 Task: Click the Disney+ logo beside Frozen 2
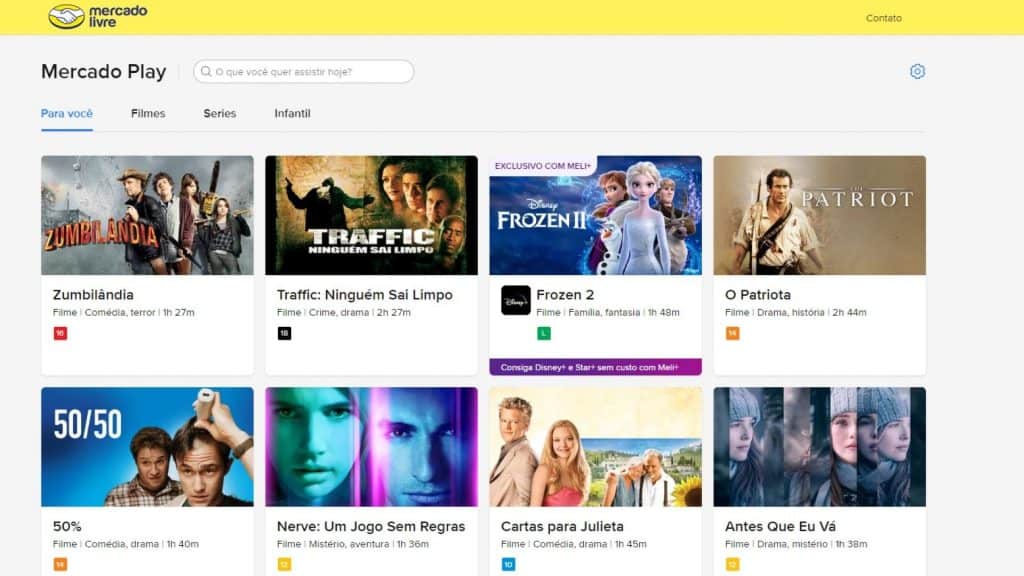click(515, 300)
